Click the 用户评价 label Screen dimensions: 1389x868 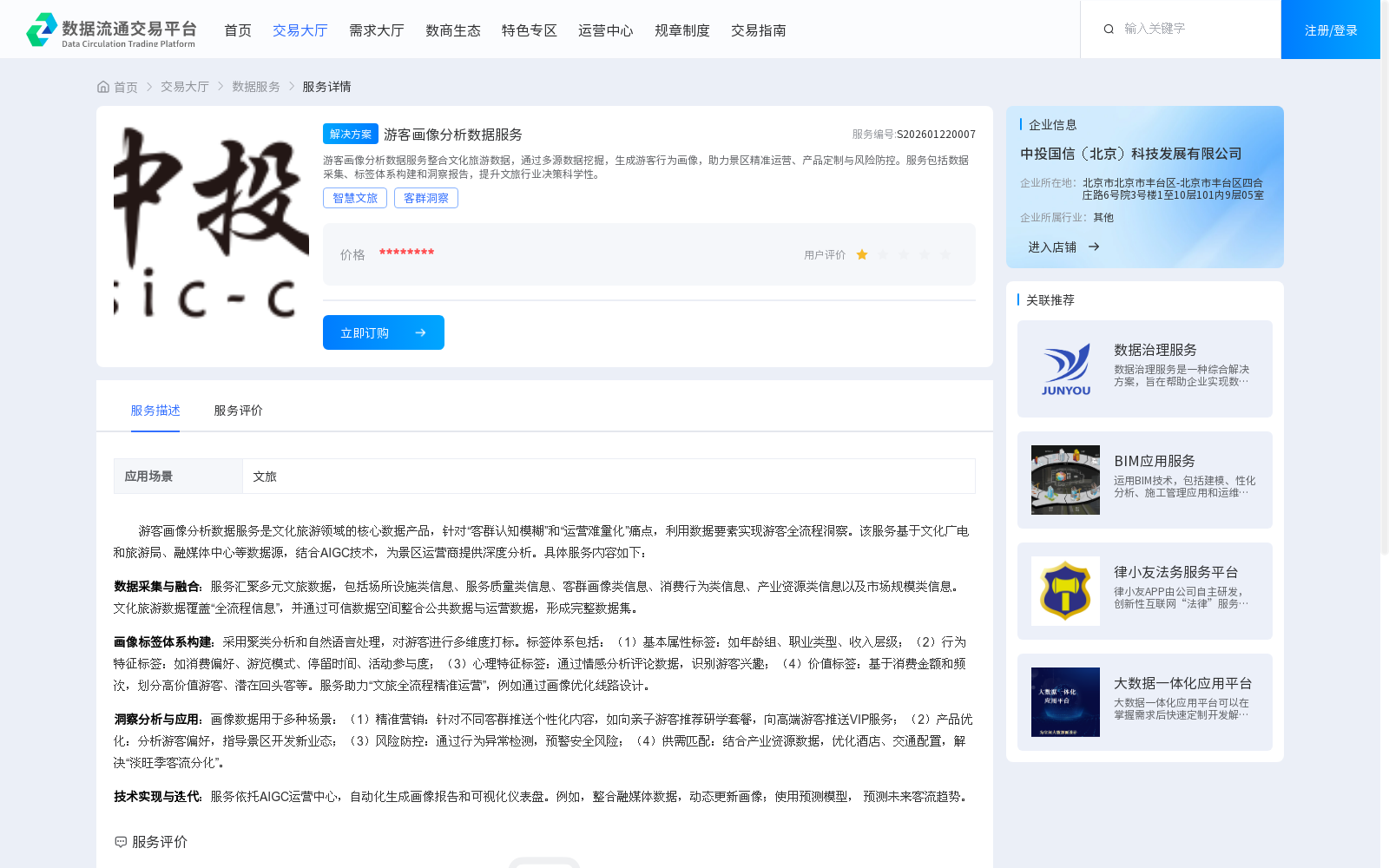pos(825,255)
